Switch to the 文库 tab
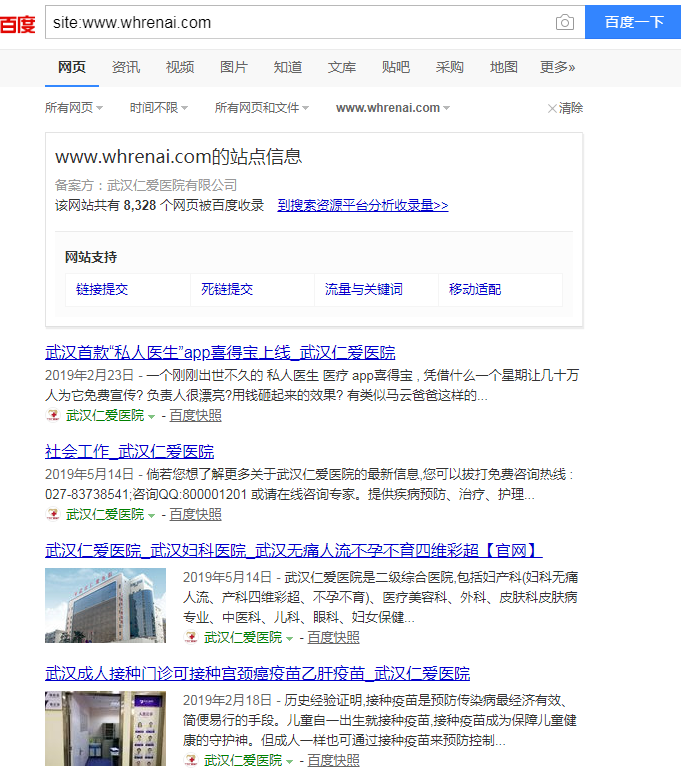 click(x=342, y=67)
